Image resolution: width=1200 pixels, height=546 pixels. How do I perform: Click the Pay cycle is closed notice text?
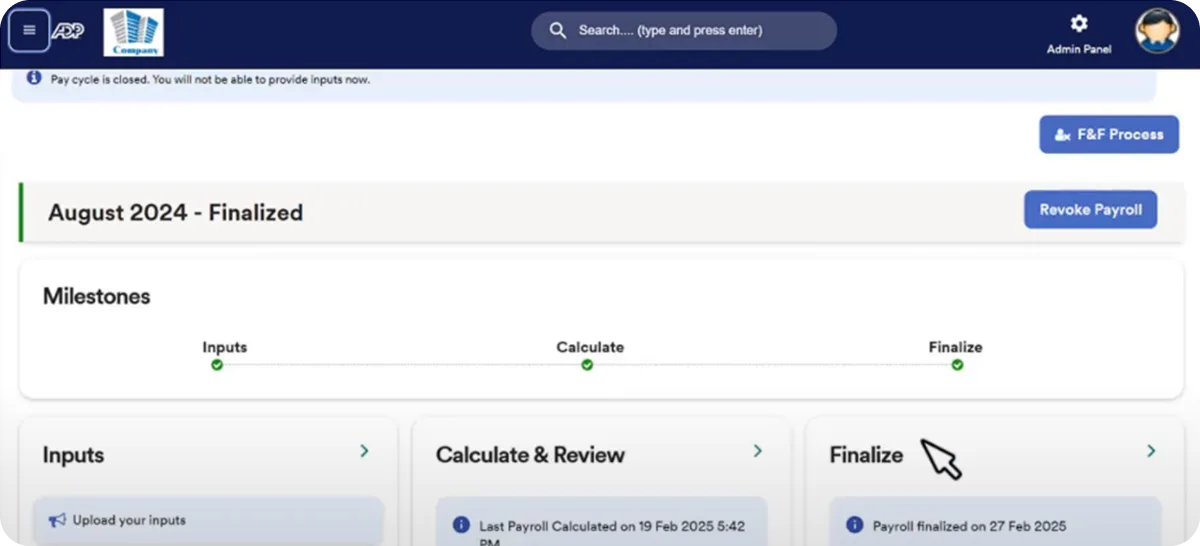[210, 79]
